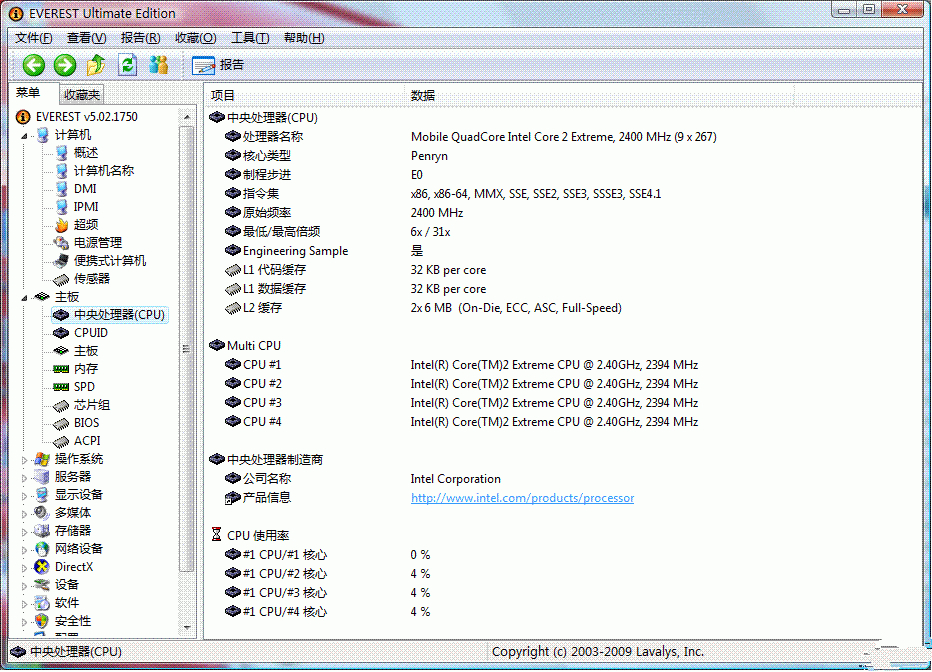Select the BIOS icon
The width and height of the screenshot is (932, 672).
pos(61,423)
